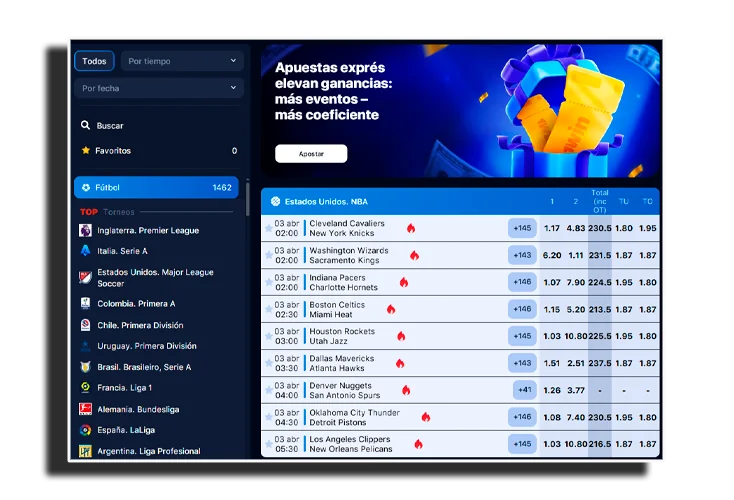Favorite the Cleveland Cavaliers vs Knicks match star
The height and width of the screenshot is (500, 734).
coord(269,228)
